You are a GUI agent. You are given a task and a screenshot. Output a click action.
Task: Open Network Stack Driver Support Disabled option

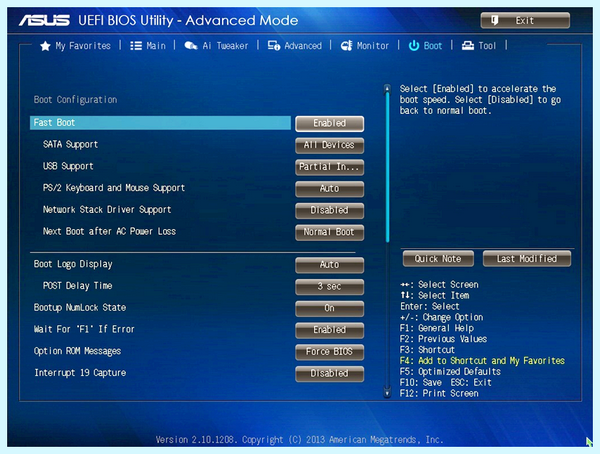click(329, 210)
